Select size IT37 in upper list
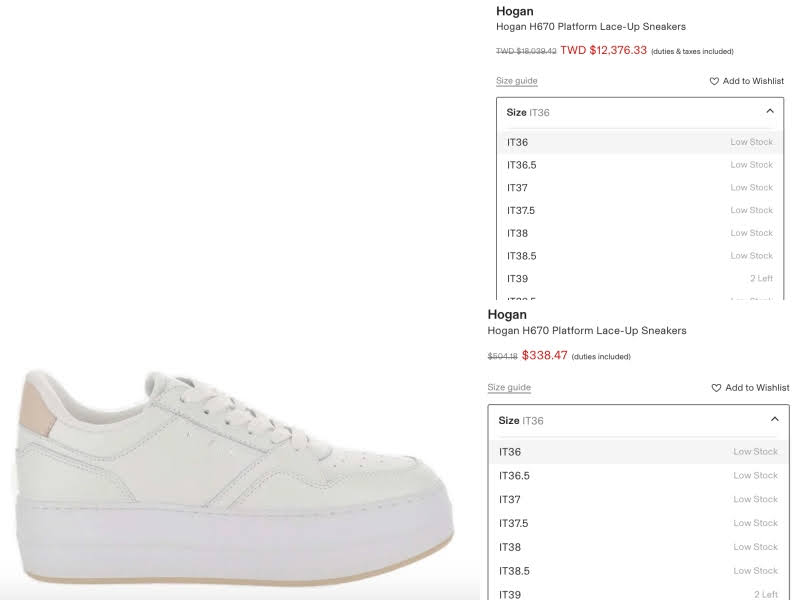The width and height of the screenshot is (800, 600). click(x=640, y=188)
